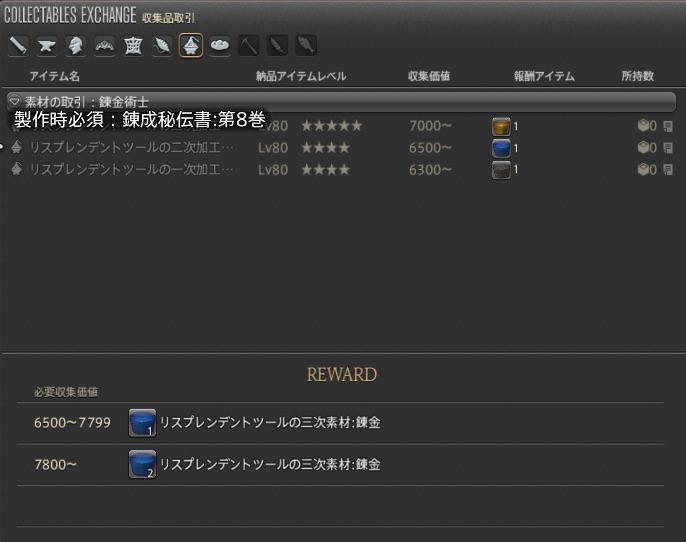Select the Leatherworker hide job icon
This screenshot has width=686, height=542.
[133, 45]
